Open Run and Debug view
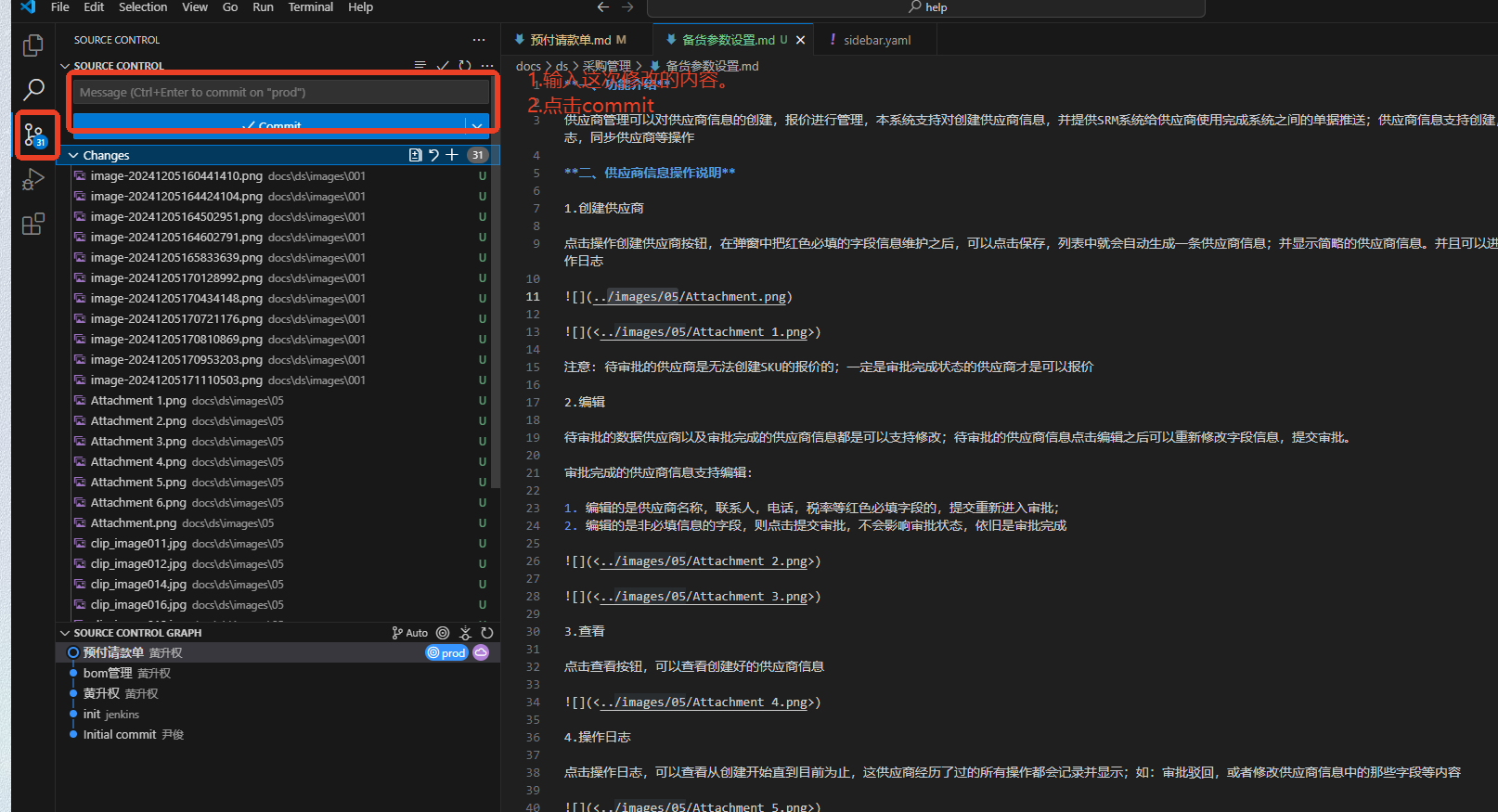Screen dimensions: 1498x812 coord(33,179)
